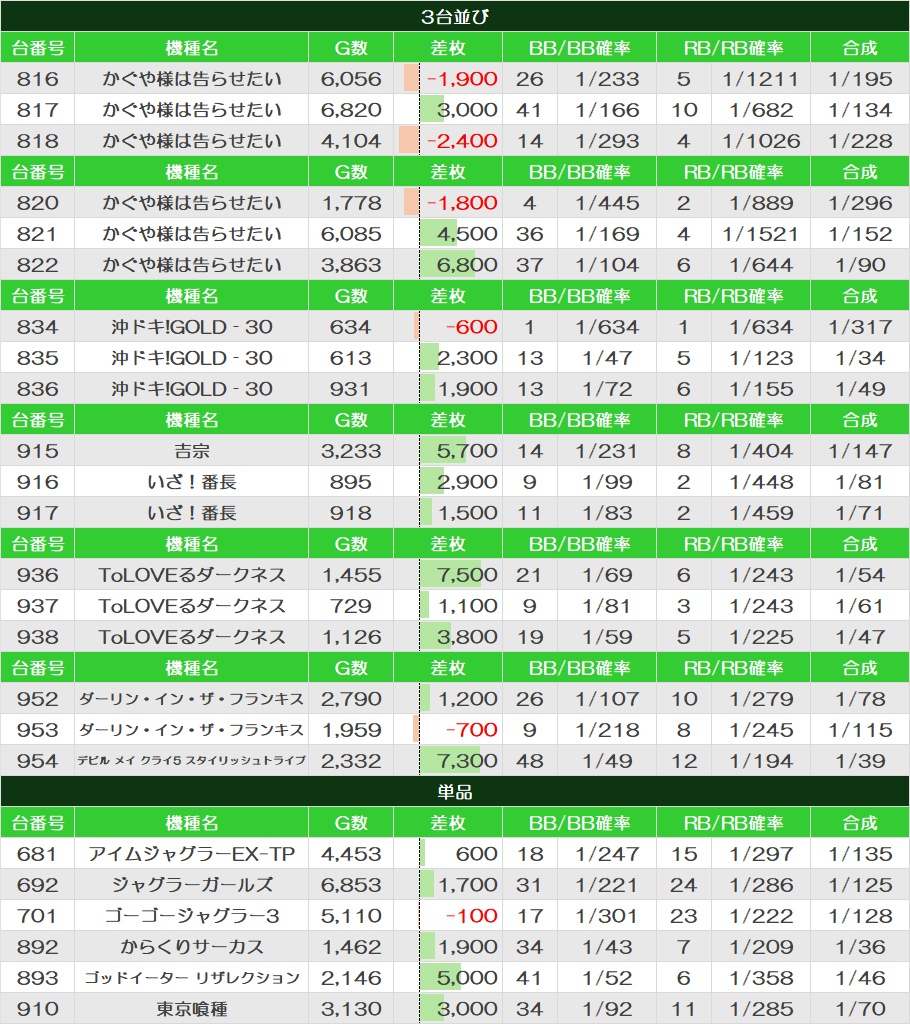
Task: Click the -700 difference value for 953
Action: coord(472,730)
